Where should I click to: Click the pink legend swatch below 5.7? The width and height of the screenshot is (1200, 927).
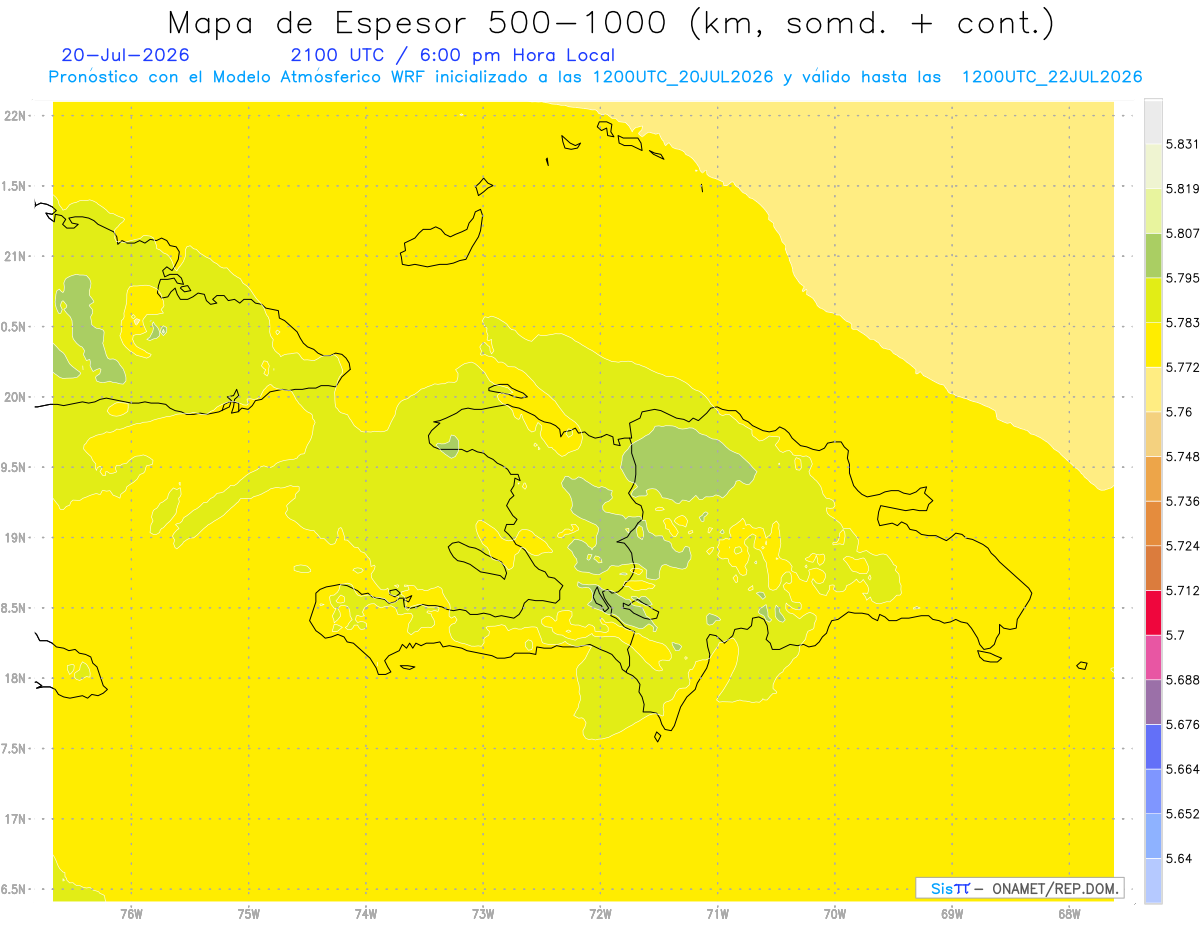pos(1153,657)
